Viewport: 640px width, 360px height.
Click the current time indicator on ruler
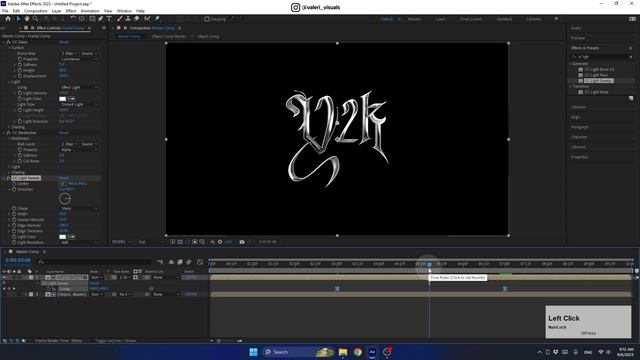point(429,264)
